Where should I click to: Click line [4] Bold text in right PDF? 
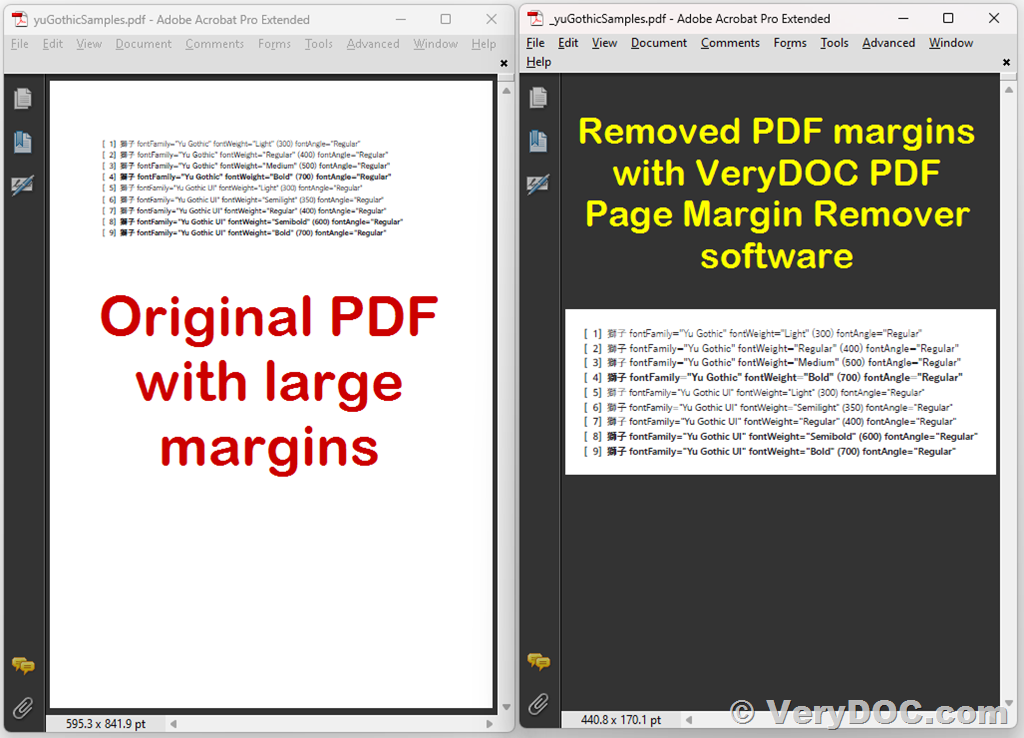[773, 377]
